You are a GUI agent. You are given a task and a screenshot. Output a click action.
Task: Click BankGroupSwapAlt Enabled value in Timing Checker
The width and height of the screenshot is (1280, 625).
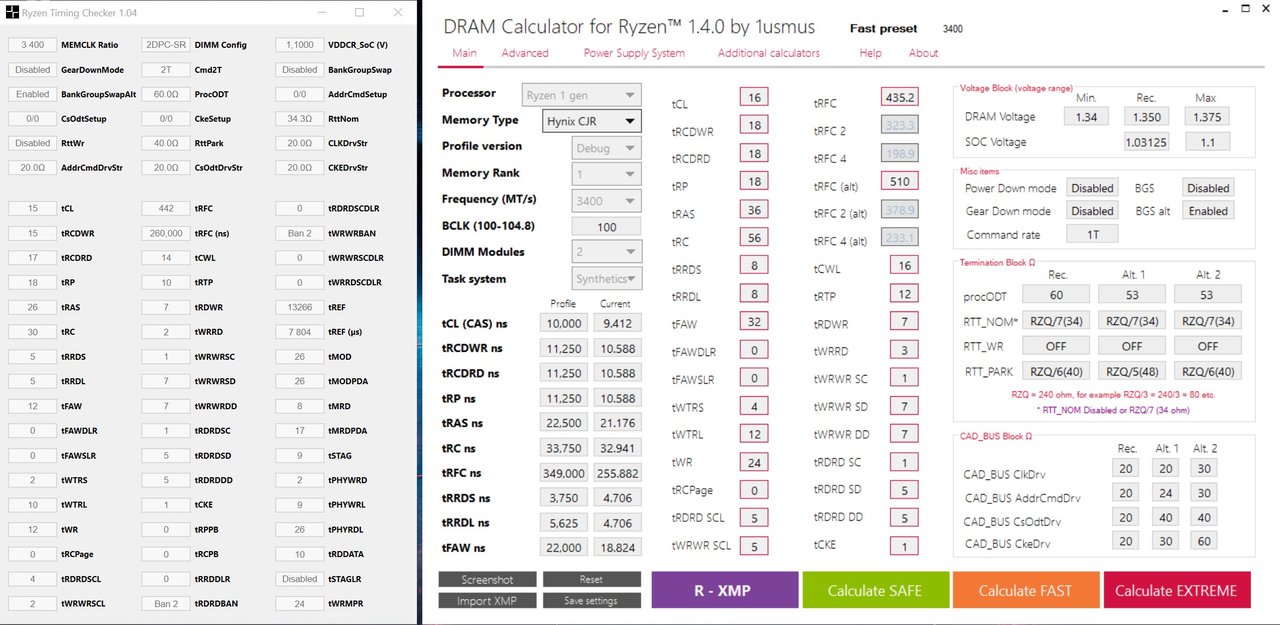coord(33,95)
